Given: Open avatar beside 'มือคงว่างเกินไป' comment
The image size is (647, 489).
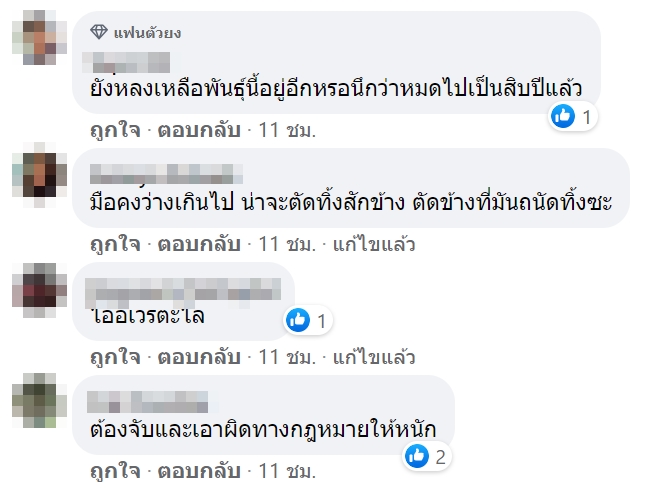Looking at the screenshot, I should 39,177.
